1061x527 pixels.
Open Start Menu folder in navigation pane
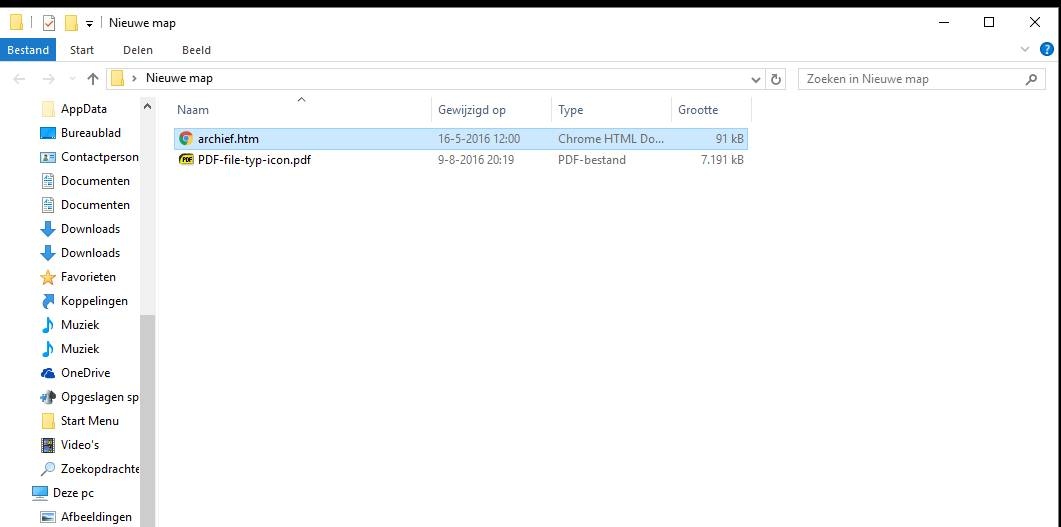[89, 421]
